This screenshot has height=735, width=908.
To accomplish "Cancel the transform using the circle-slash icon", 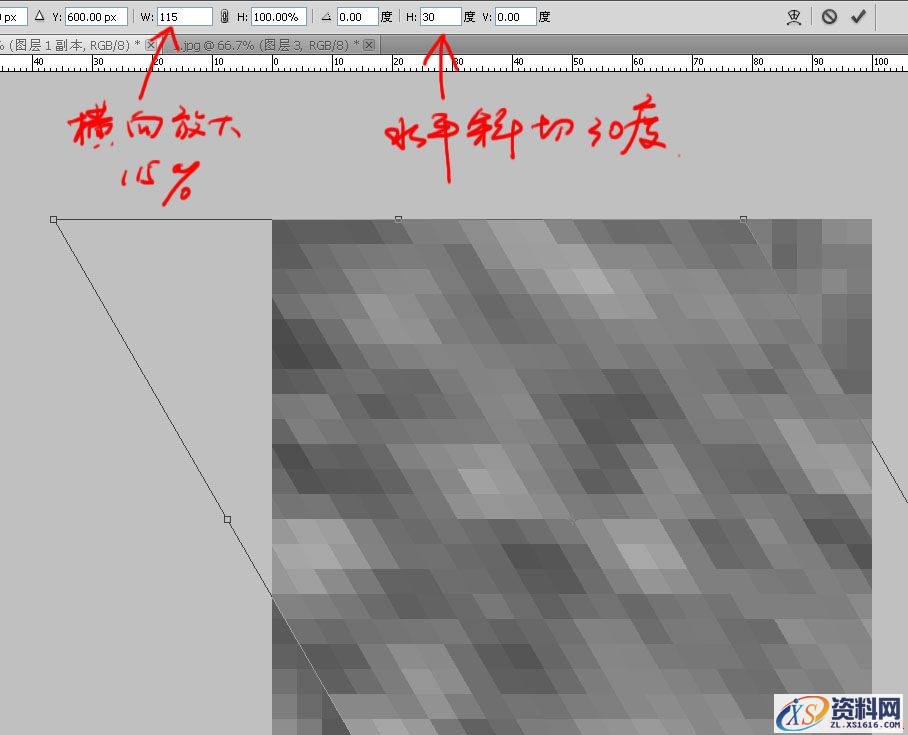I will 829,17.
